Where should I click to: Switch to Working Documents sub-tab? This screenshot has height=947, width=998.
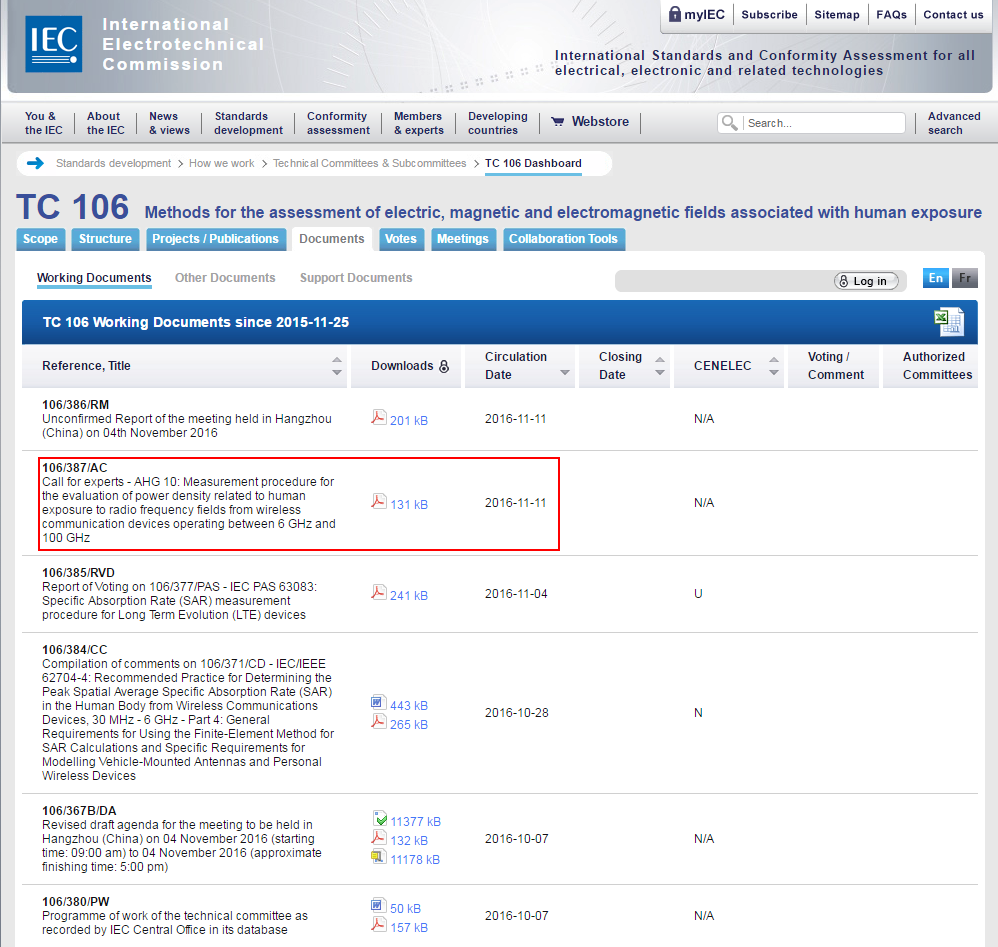(94, 278)
